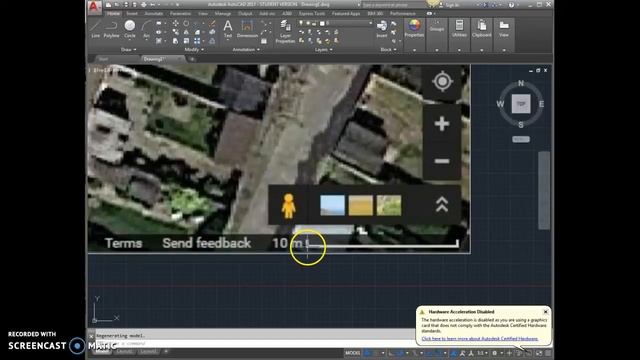Open the Properties color wheel panel
This screenshot has width=640, height=360.
(414, 29)
